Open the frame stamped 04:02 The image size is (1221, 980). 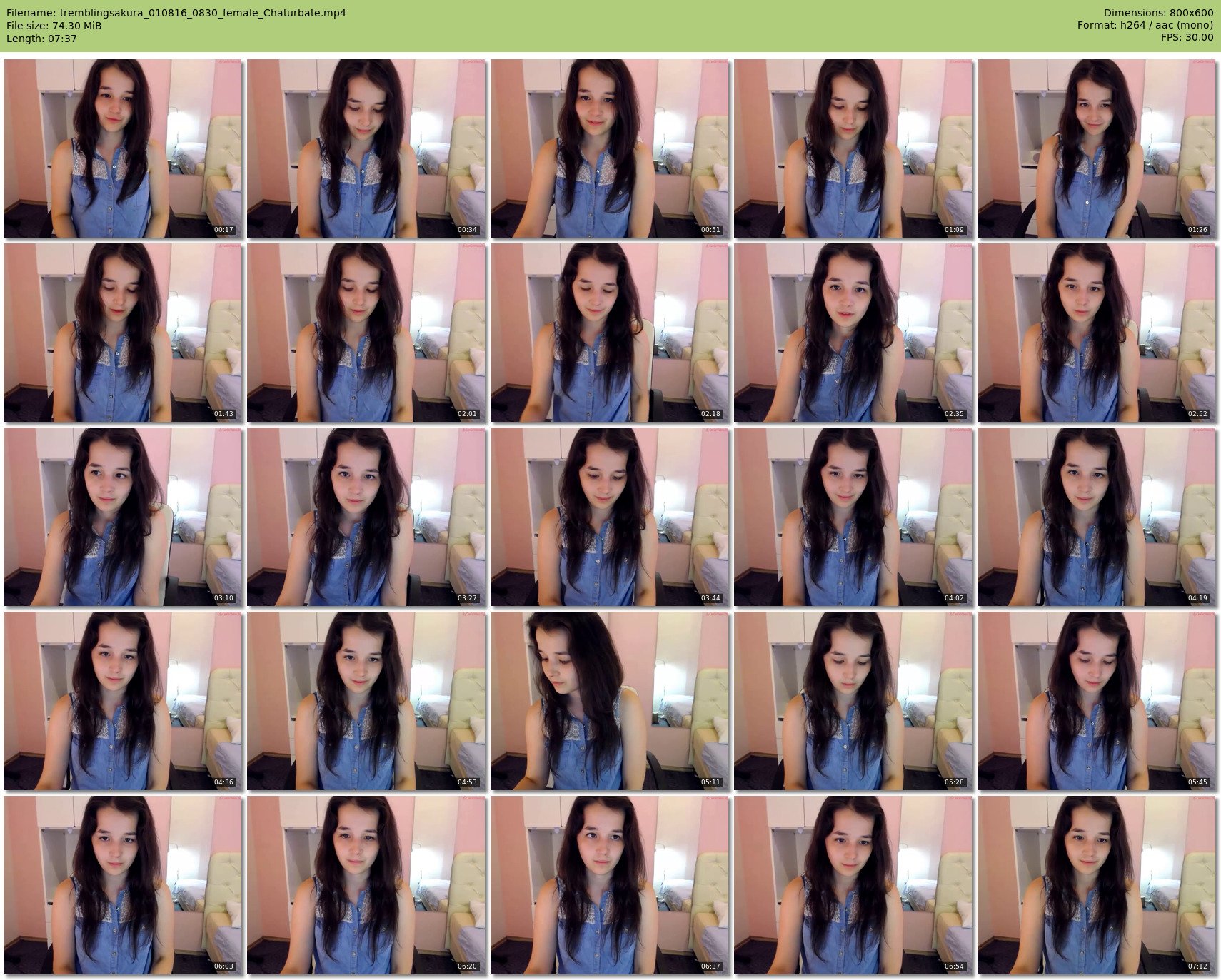tap(853, 517)
